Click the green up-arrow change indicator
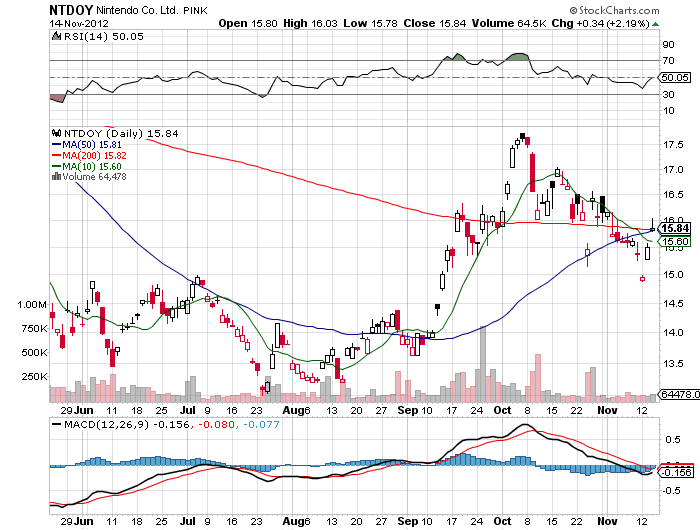 coord(655,24)
